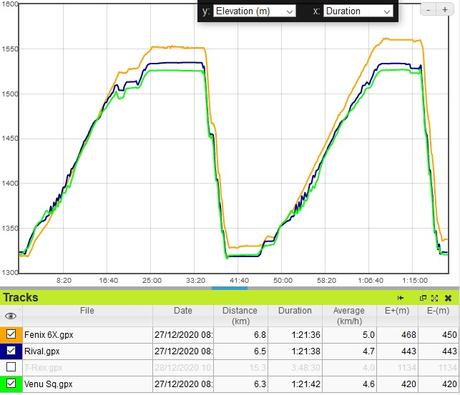460x395 pixels.
Task: Click the blue panel resize handle below chart
Action: [229, 288]
